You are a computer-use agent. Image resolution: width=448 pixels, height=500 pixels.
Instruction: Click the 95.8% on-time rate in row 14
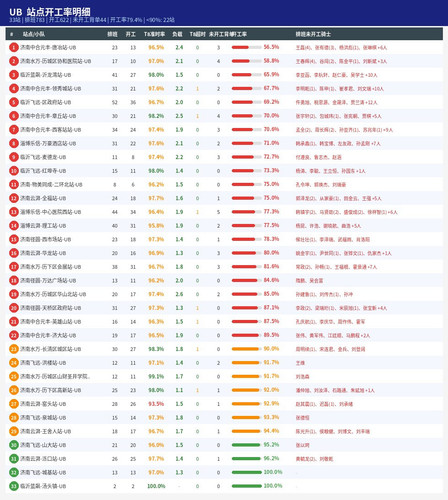(x=156, y=226)
